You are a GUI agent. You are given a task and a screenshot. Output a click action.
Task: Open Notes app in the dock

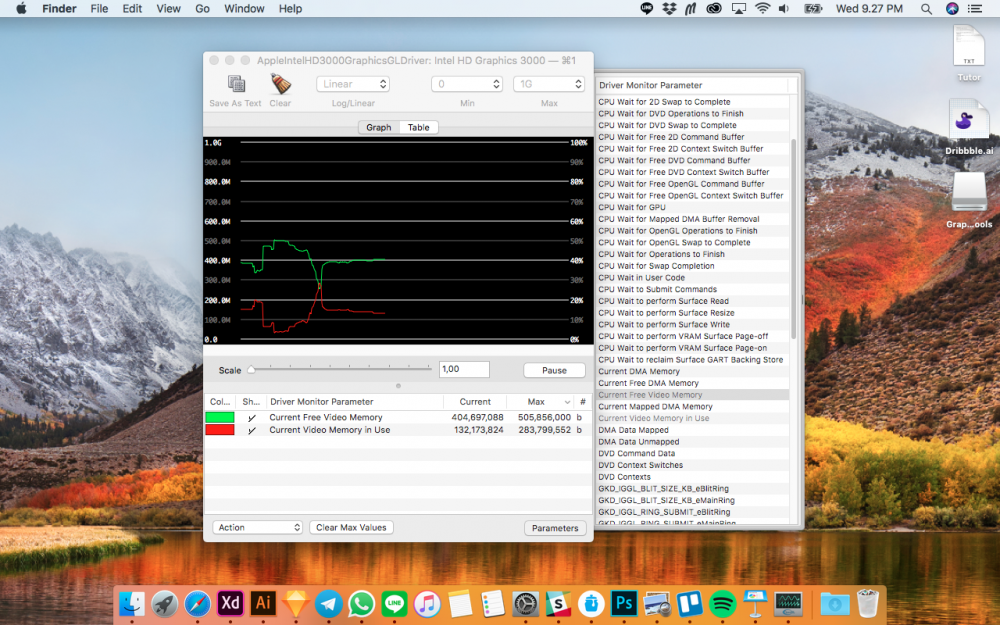(460, 603)
